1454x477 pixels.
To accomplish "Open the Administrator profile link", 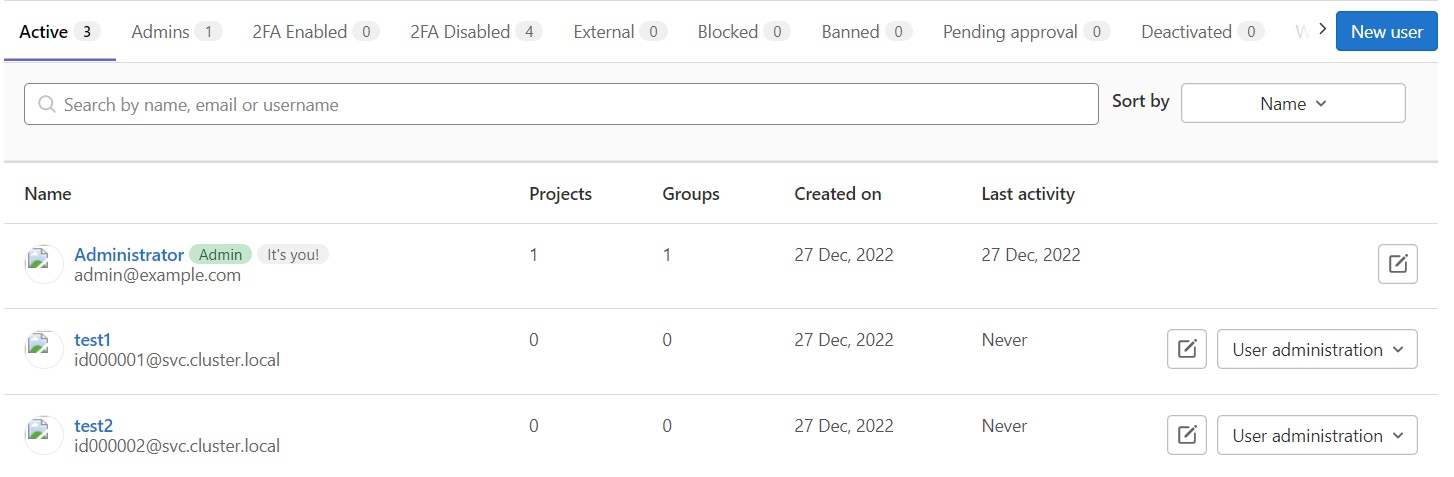I will tap(129, 255).
